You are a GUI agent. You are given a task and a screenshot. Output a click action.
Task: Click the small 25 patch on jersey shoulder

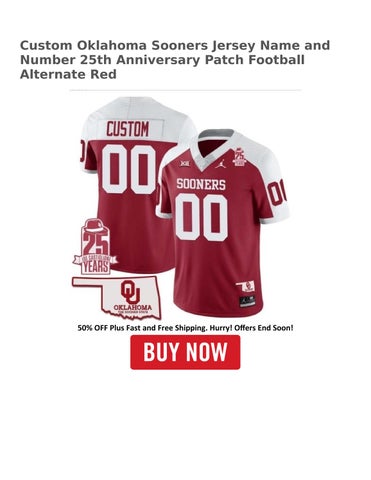(x=239, y=157)
